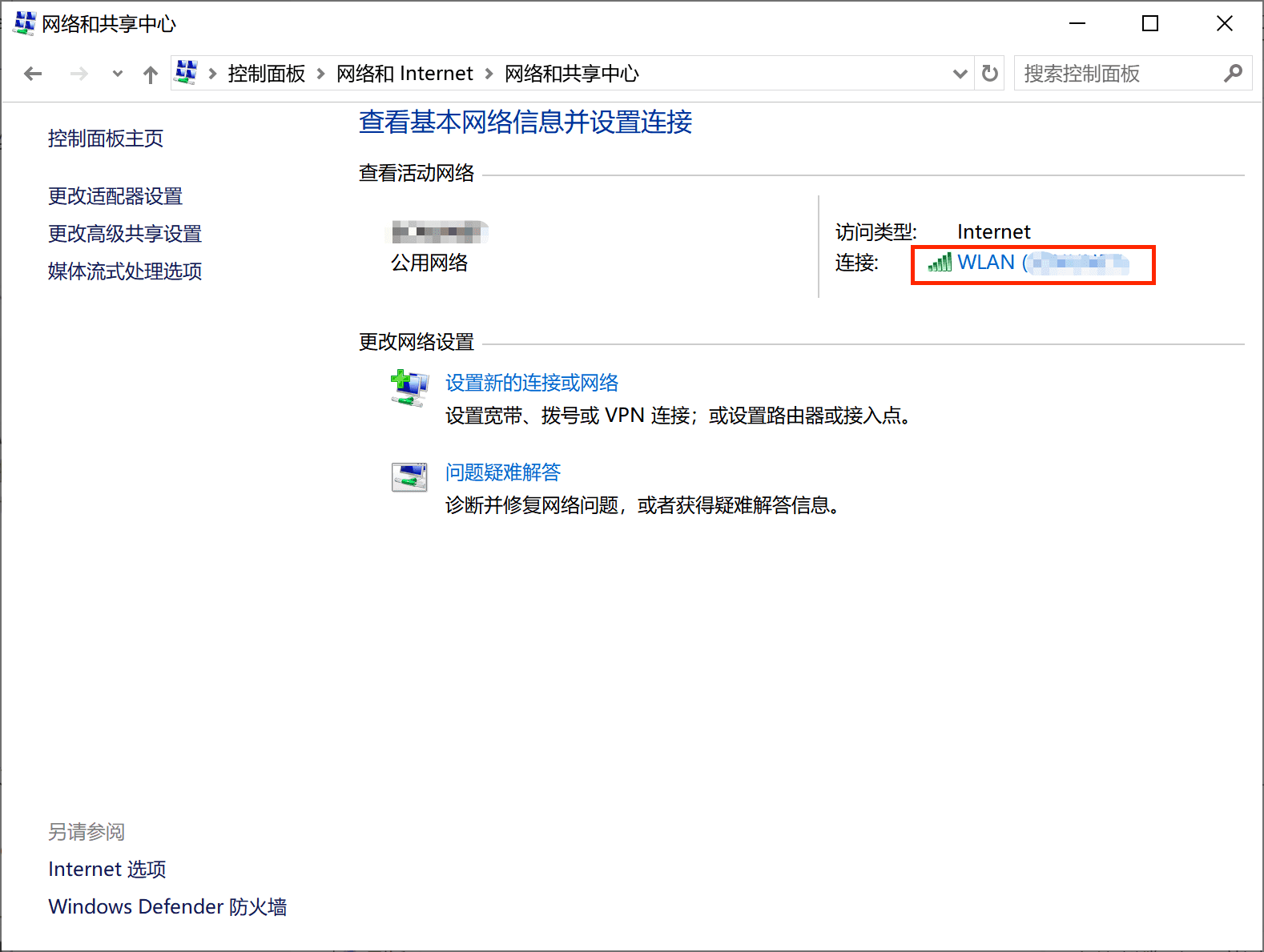Open 更改适配器设置 link

click(x=115, y=196)
